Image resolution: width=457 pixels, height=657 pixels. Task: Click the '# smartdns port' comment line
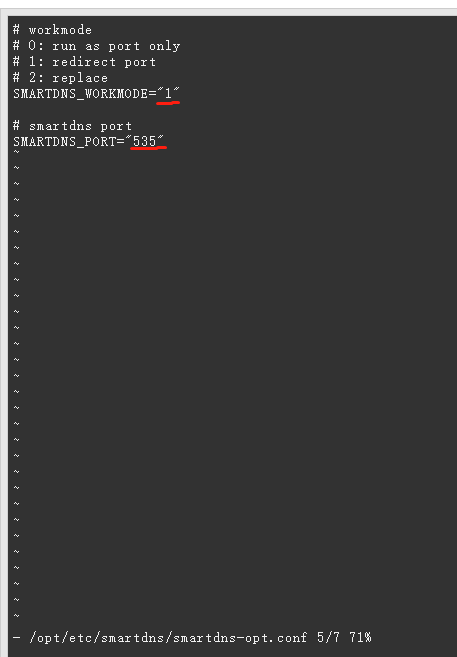coord(72,126)
